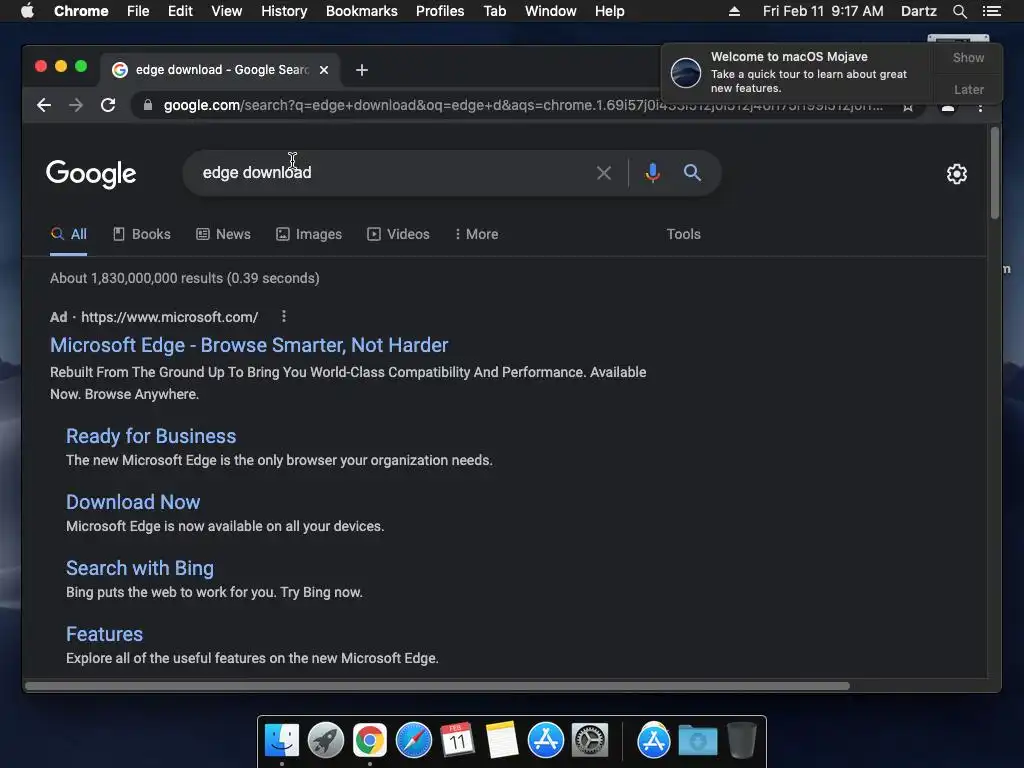Start voice search with microphone icon

(x=652, y=173)
